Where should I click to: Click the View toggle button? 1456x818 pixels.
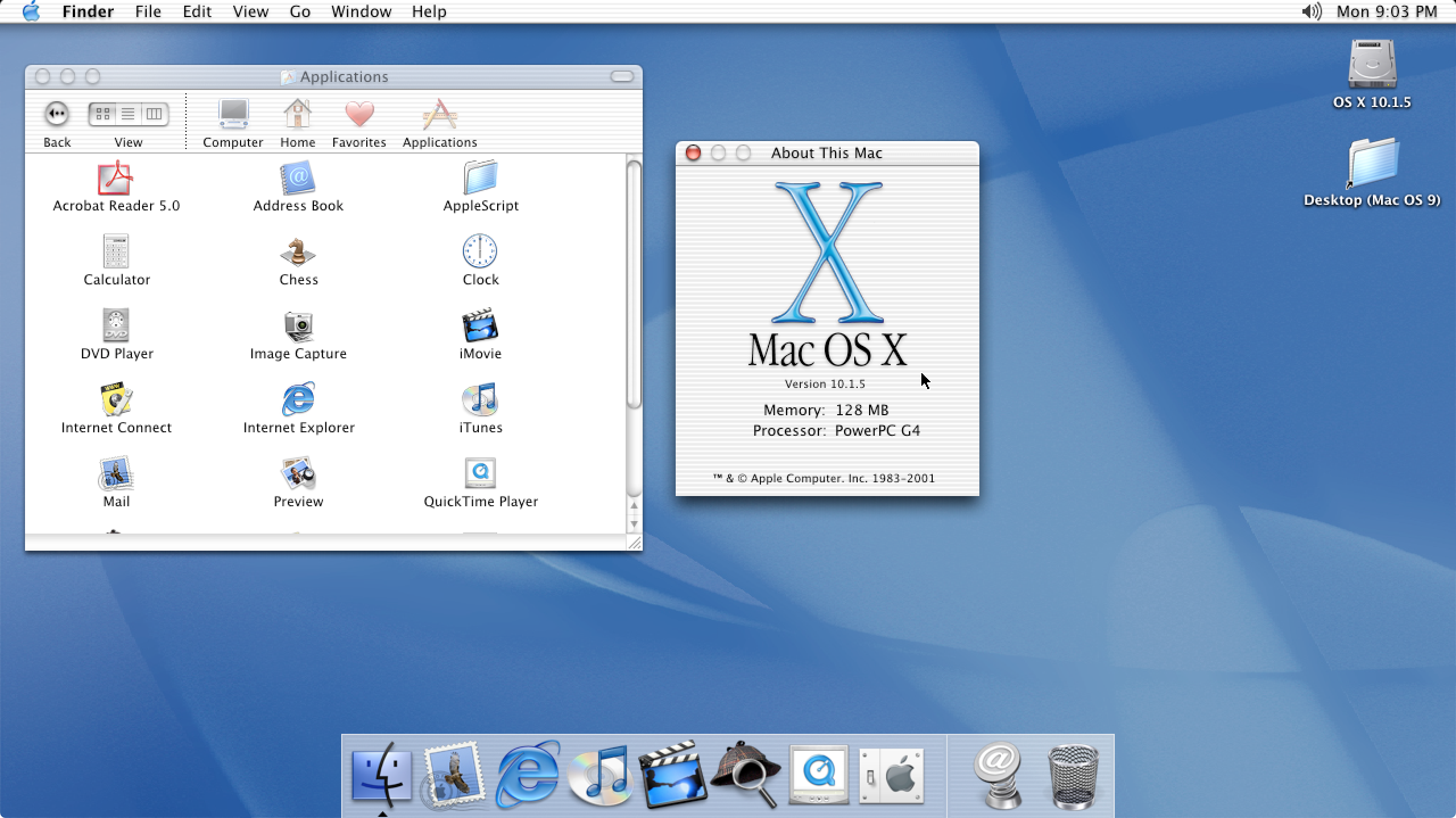pyautogui.click(x=127, y=112)
